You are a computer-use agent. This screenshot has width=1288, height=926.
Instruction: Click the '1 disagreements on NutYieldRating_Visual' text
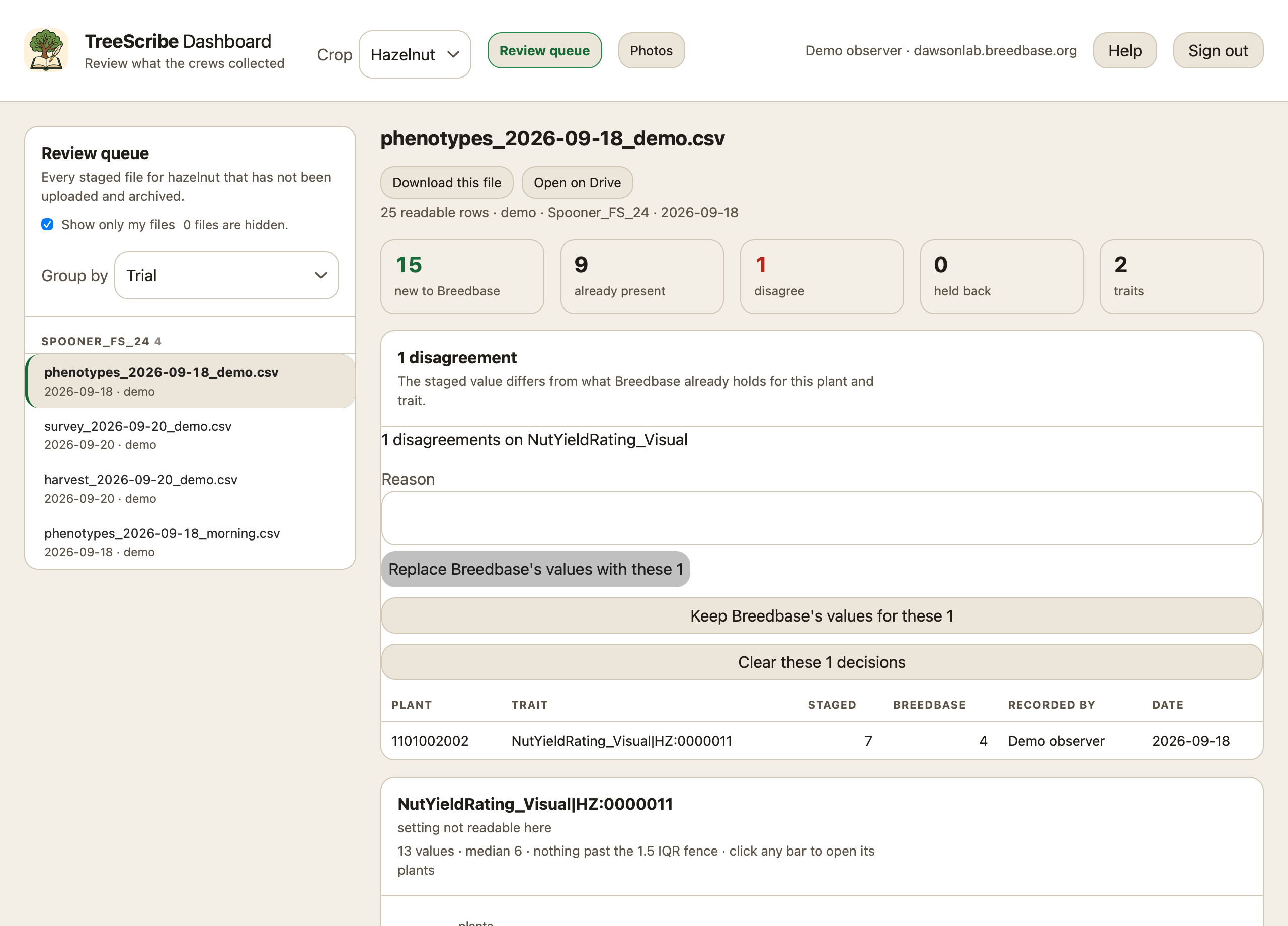pos(534,440)
